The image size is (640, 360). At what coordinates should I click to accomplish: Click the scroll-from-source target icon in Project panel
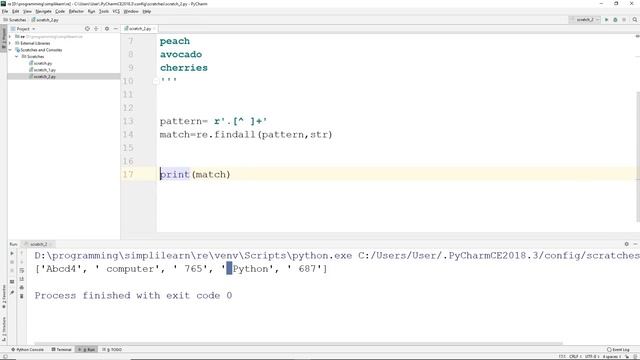[x=87, y=29]
